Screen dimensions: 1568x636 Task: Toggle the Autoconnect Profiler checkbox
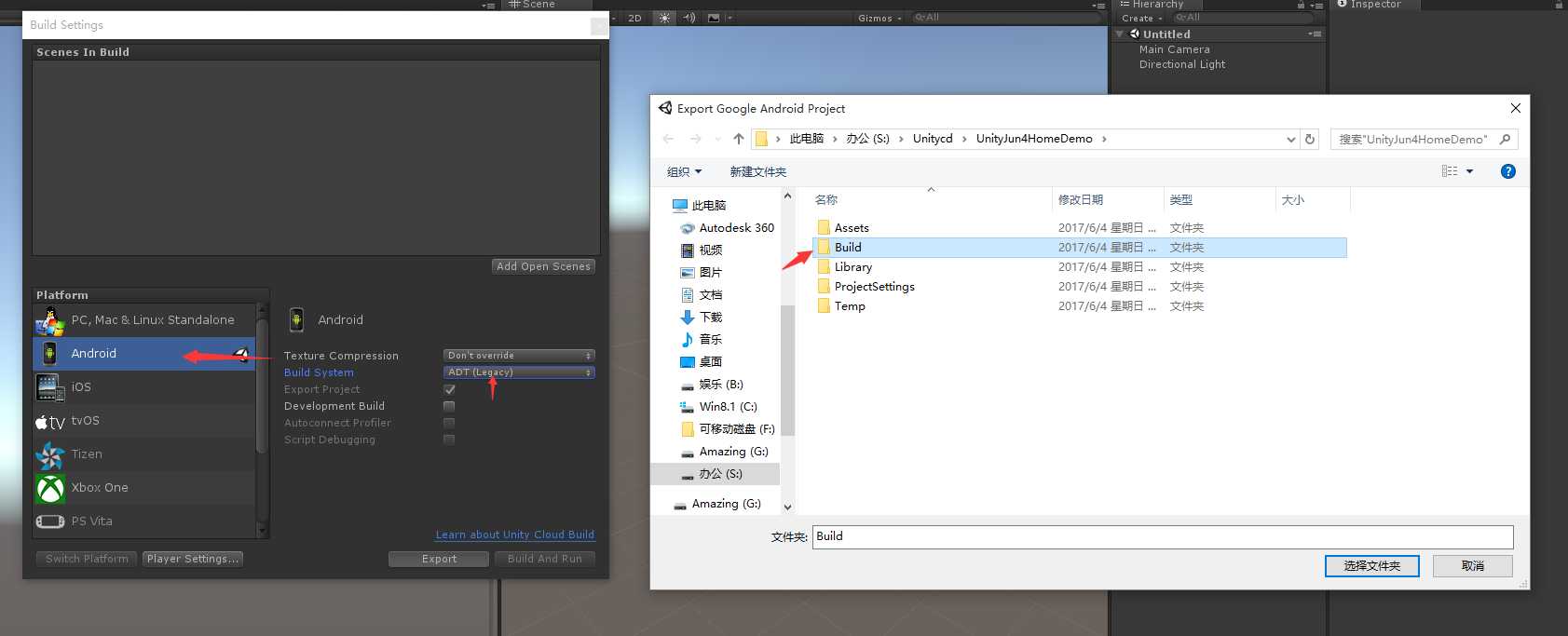pyautogui.click(x=449, y=423)
